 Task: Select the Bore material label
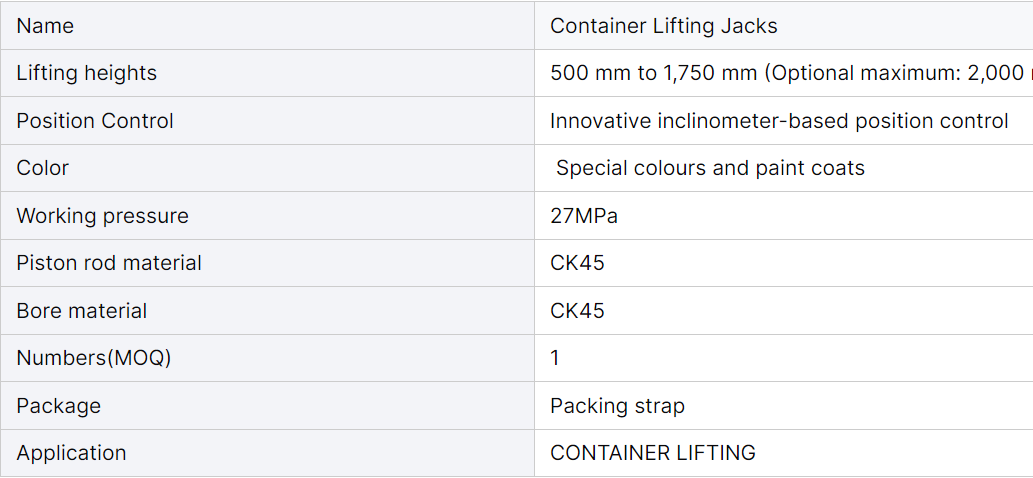pyautogui.click(x=82, y=310)
